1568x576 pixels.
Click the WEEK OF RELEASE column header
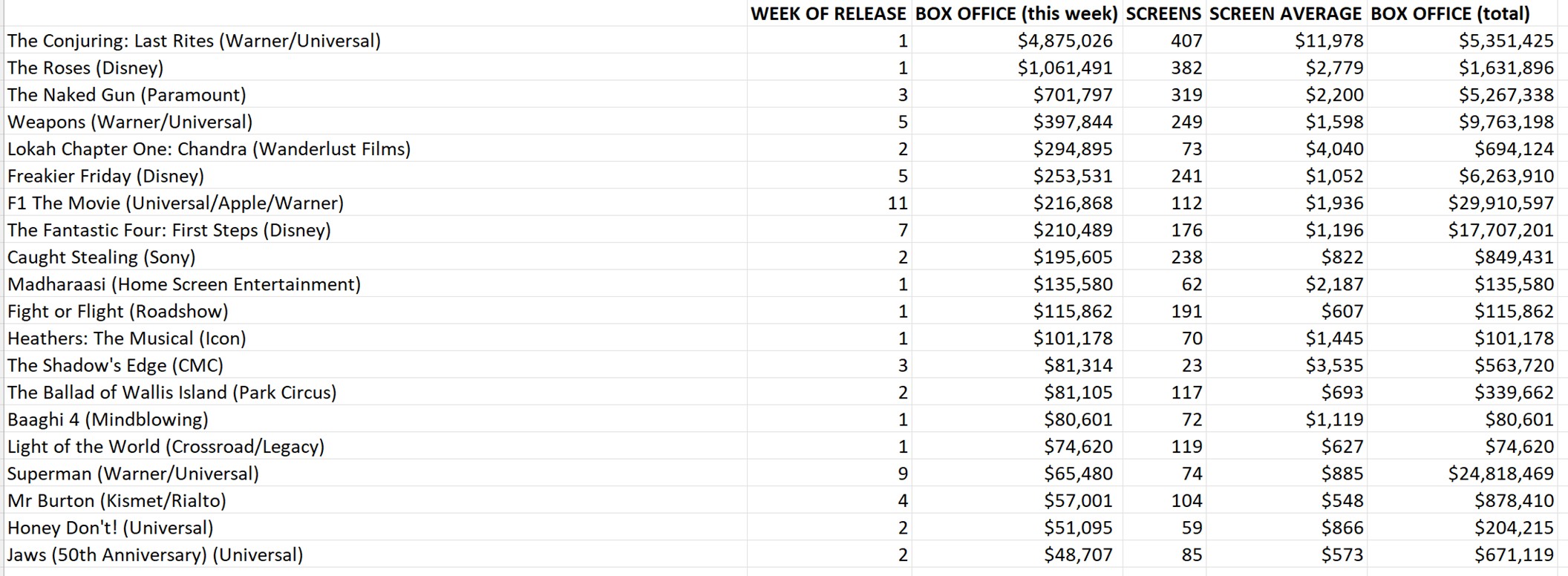click(828, 13)
